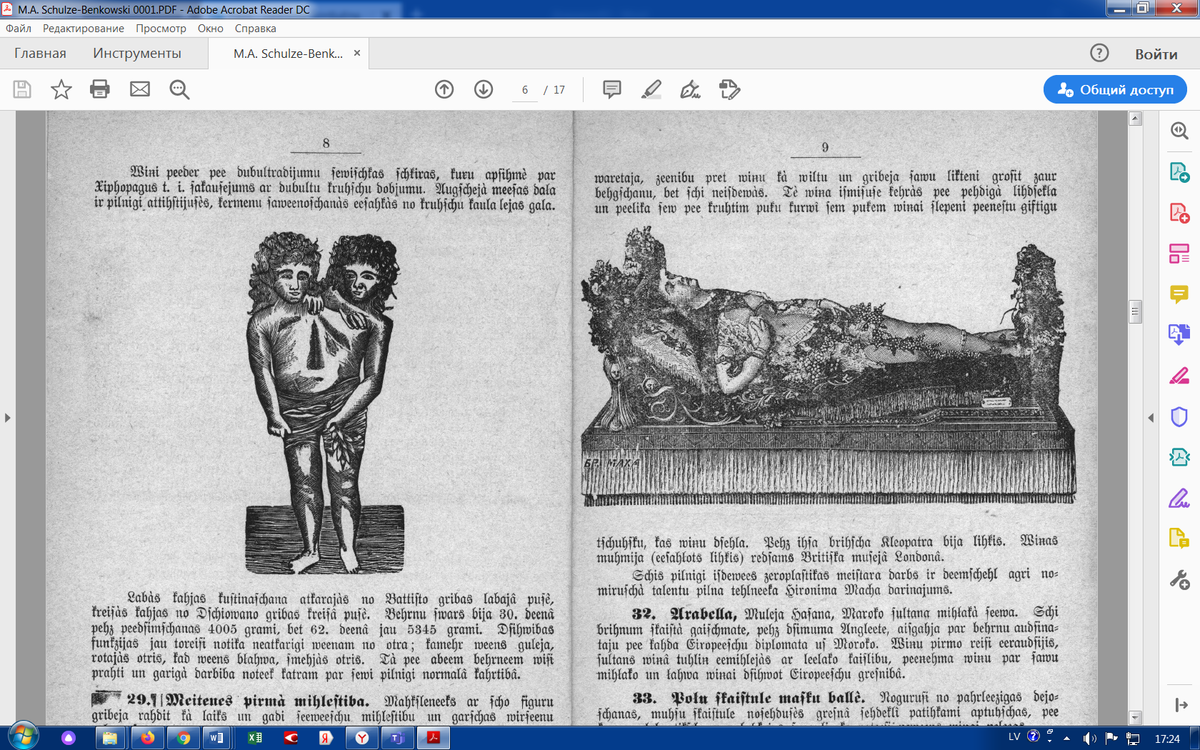1200x750 pixels.
Task: Click the Войти sign-in link
Action: [1156, 54]
